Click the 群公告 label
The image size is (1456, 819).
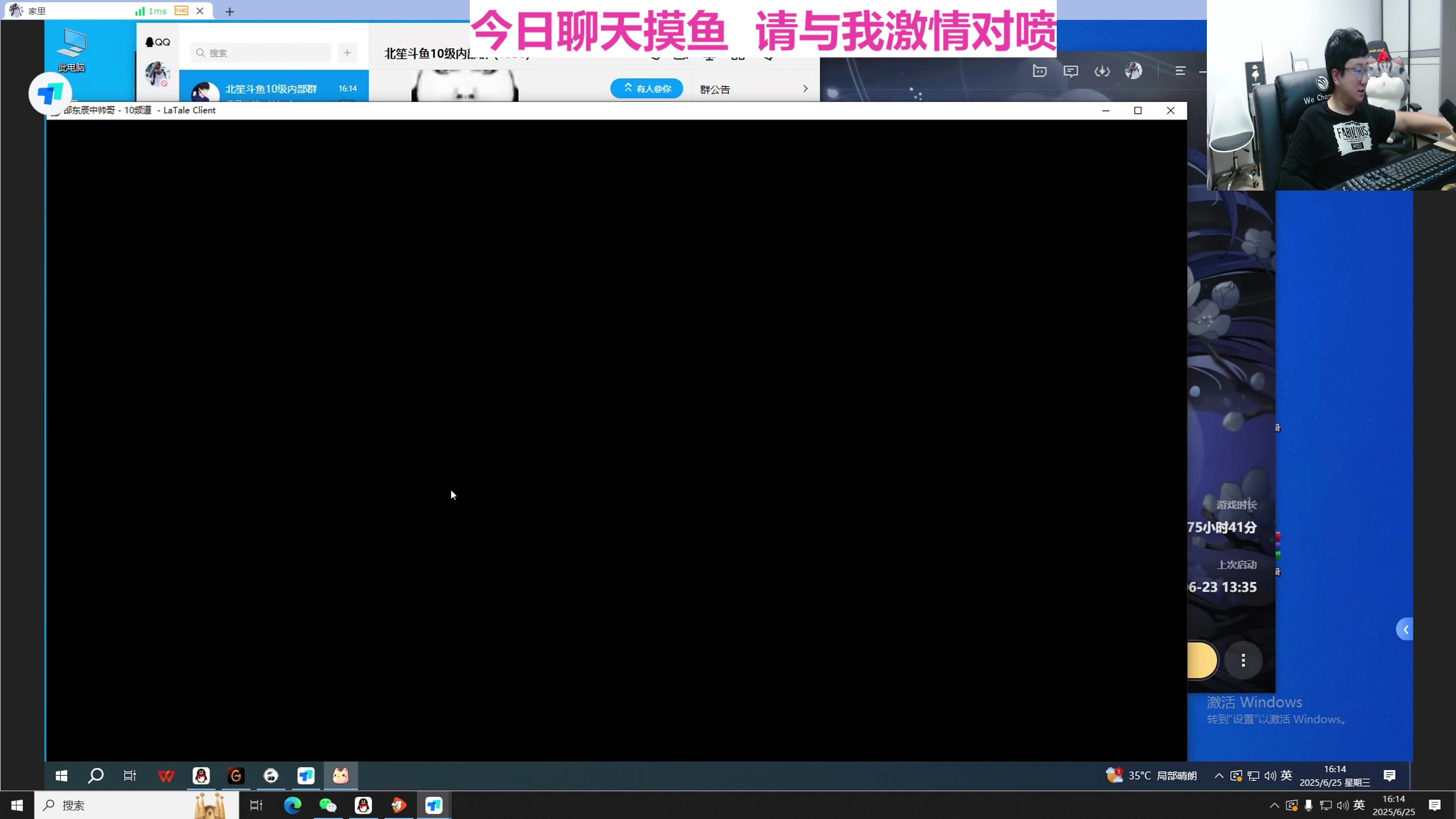pos(715,89)
